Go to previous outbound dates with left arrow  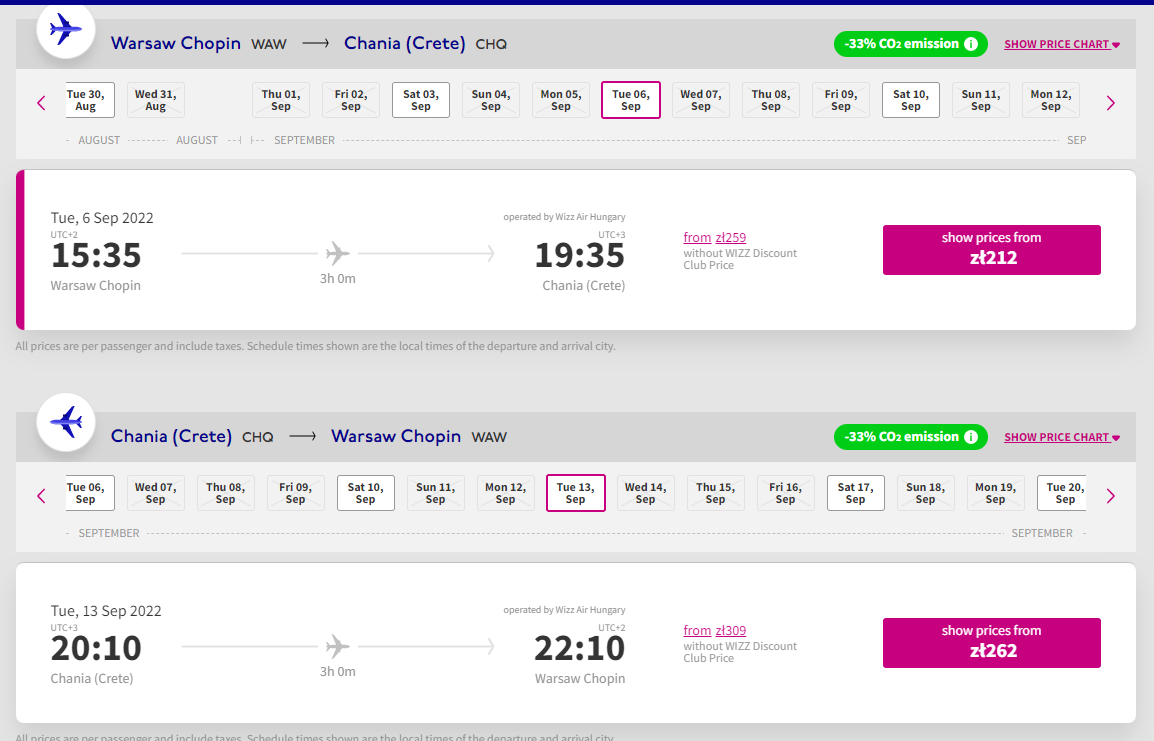[41, 103]
